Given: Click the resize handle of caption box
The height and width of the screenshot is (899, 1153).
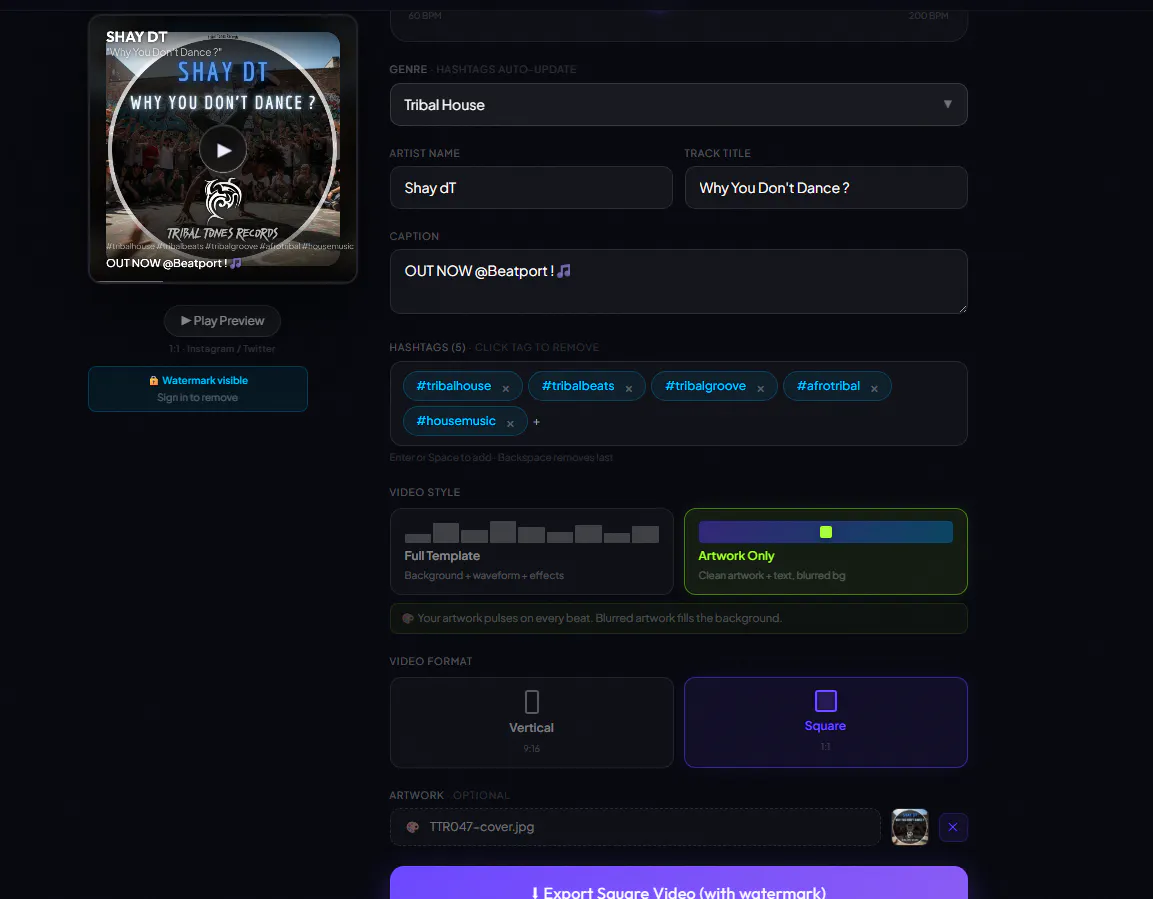Looking at the screenshot, I should coord(962,308).
